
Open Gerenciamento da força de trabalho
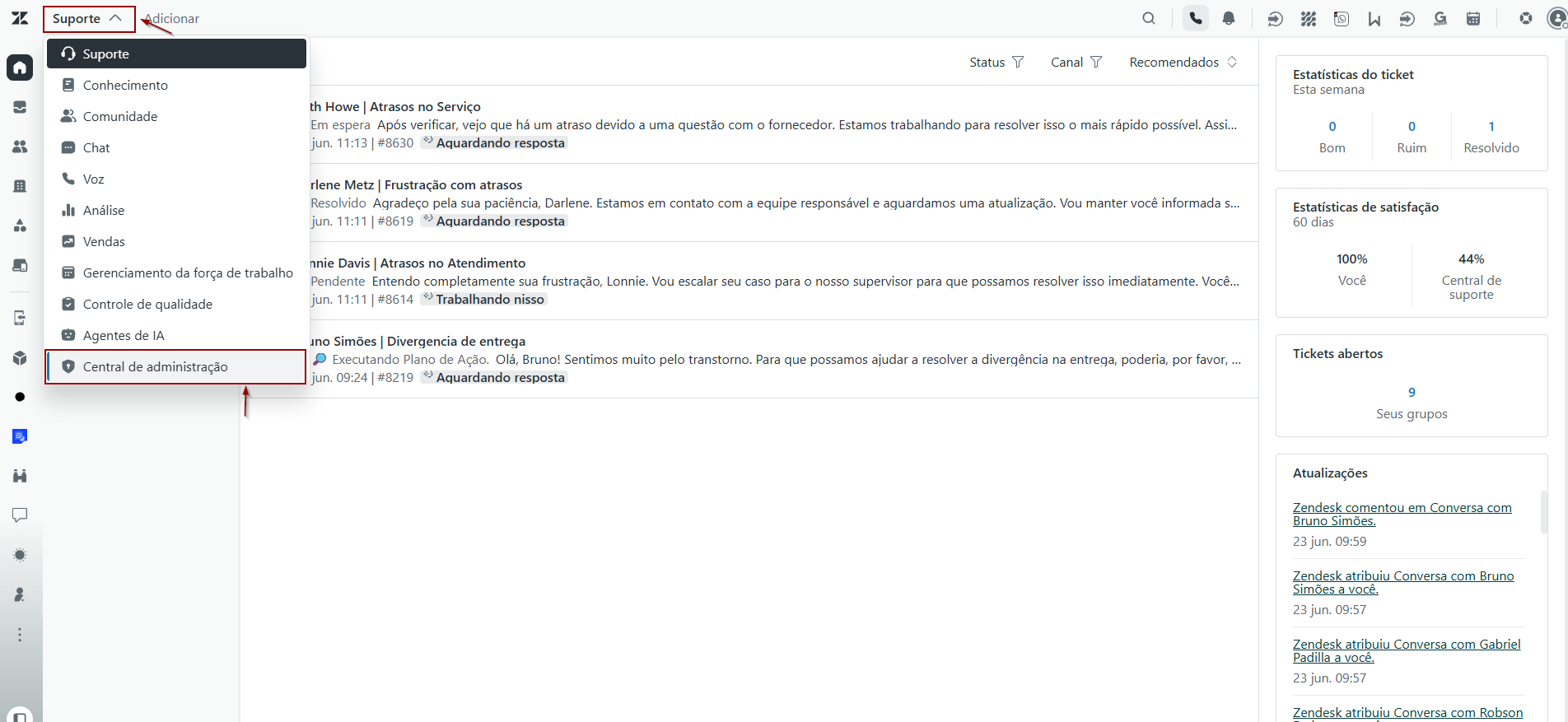[176, 272]
